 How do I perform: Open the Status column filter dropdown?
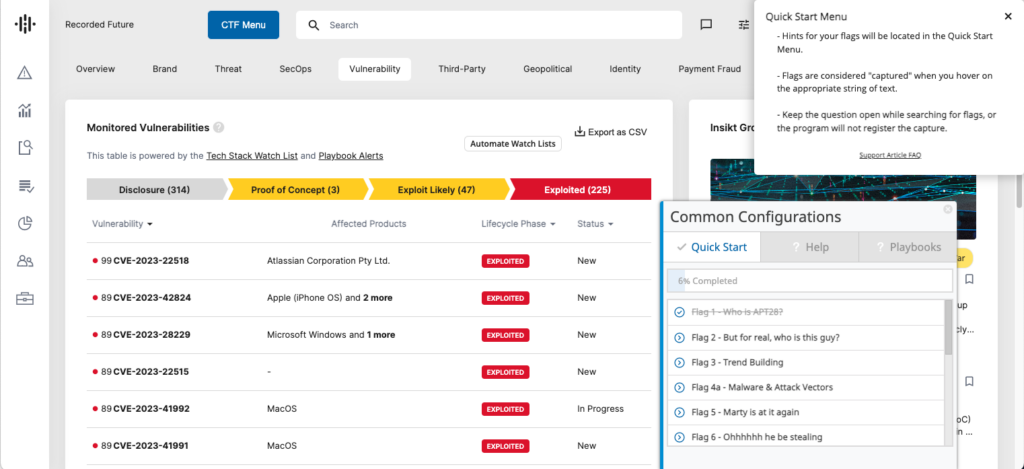click(594, 224)
